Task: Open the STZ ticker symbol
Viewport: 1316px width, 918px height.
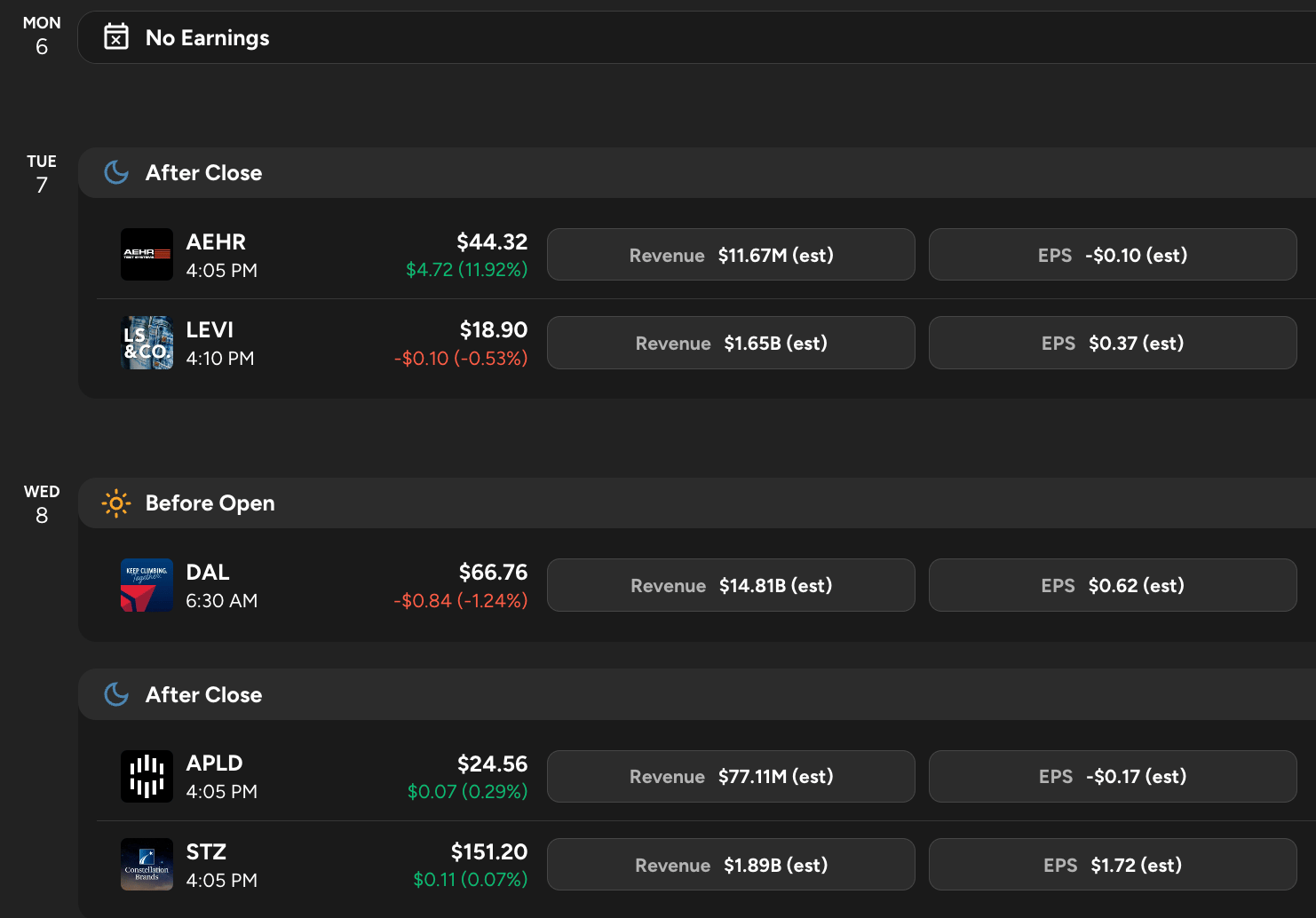Action: point(206,851)
